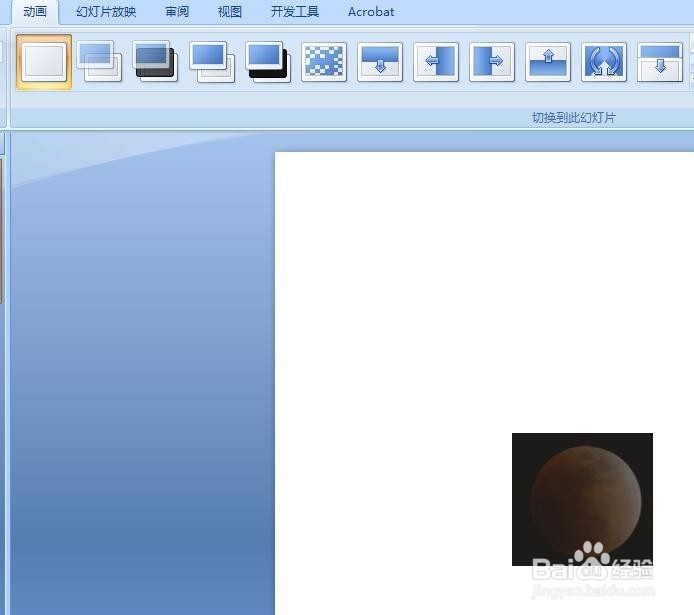694x615 pixels.
Task: Apply the Wipe Right transition
Action: pos(492,62)
